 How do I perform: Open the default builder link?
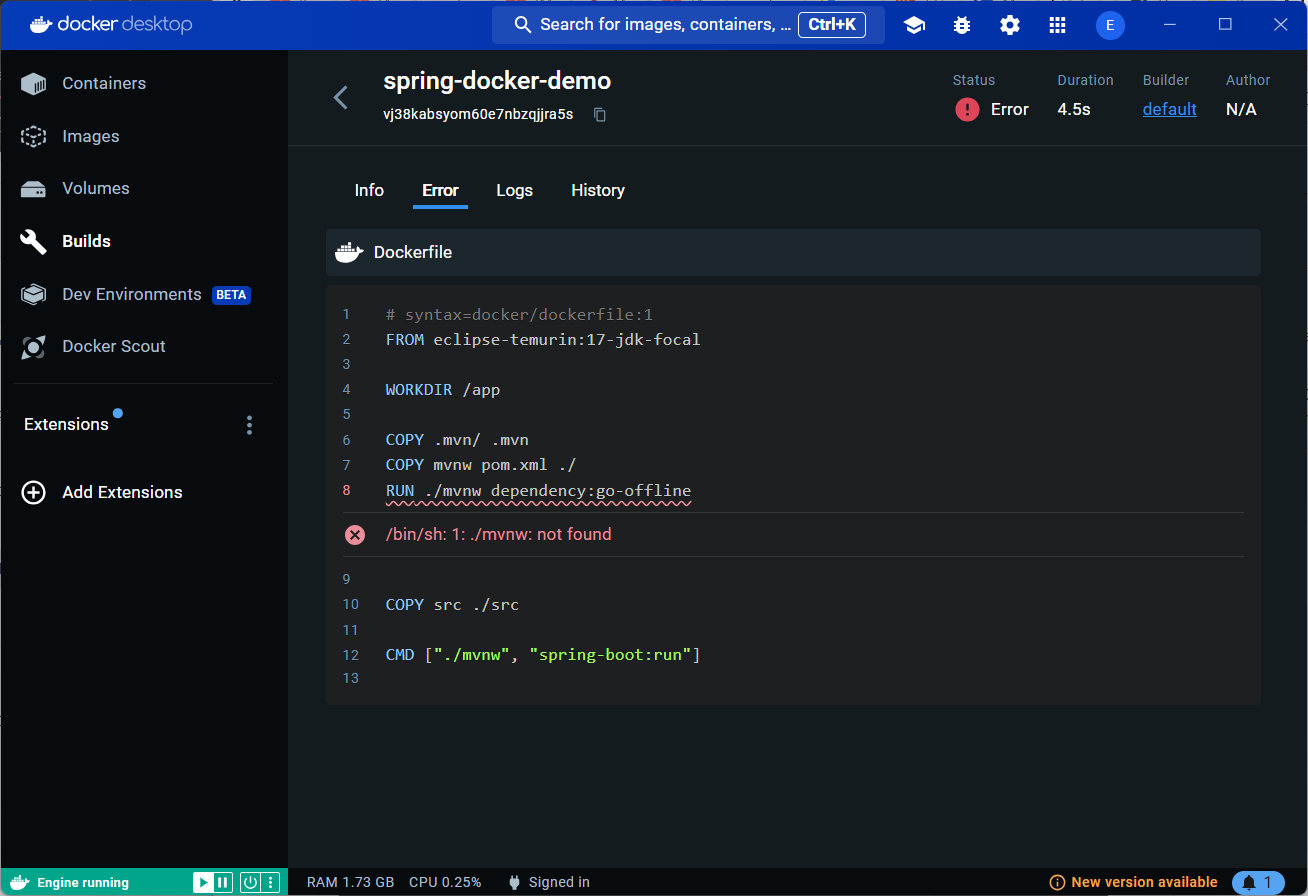[x=1170, y=109]
